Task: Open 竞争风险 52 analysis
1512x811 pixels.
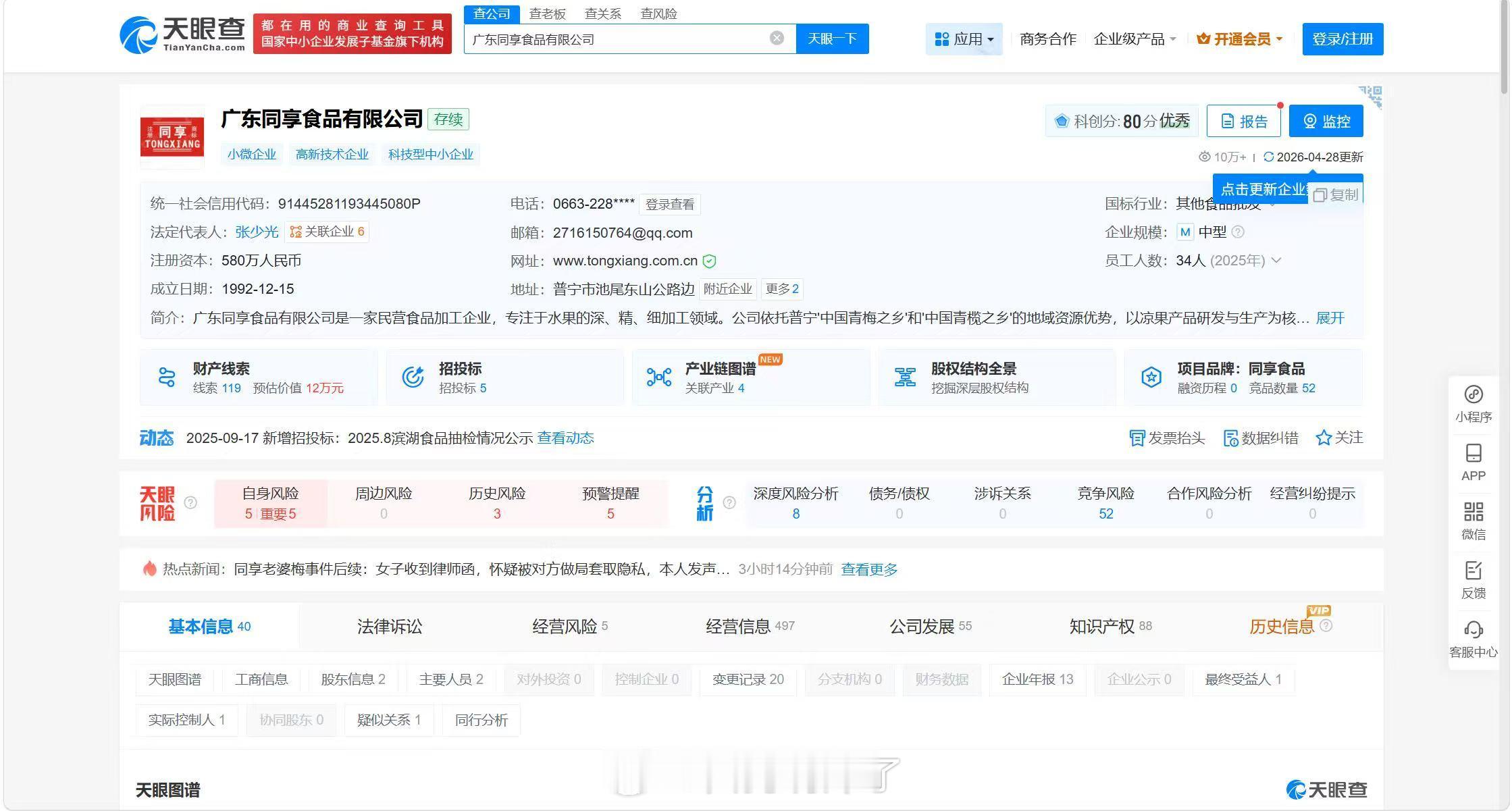Action: [x=1105, y=503]
